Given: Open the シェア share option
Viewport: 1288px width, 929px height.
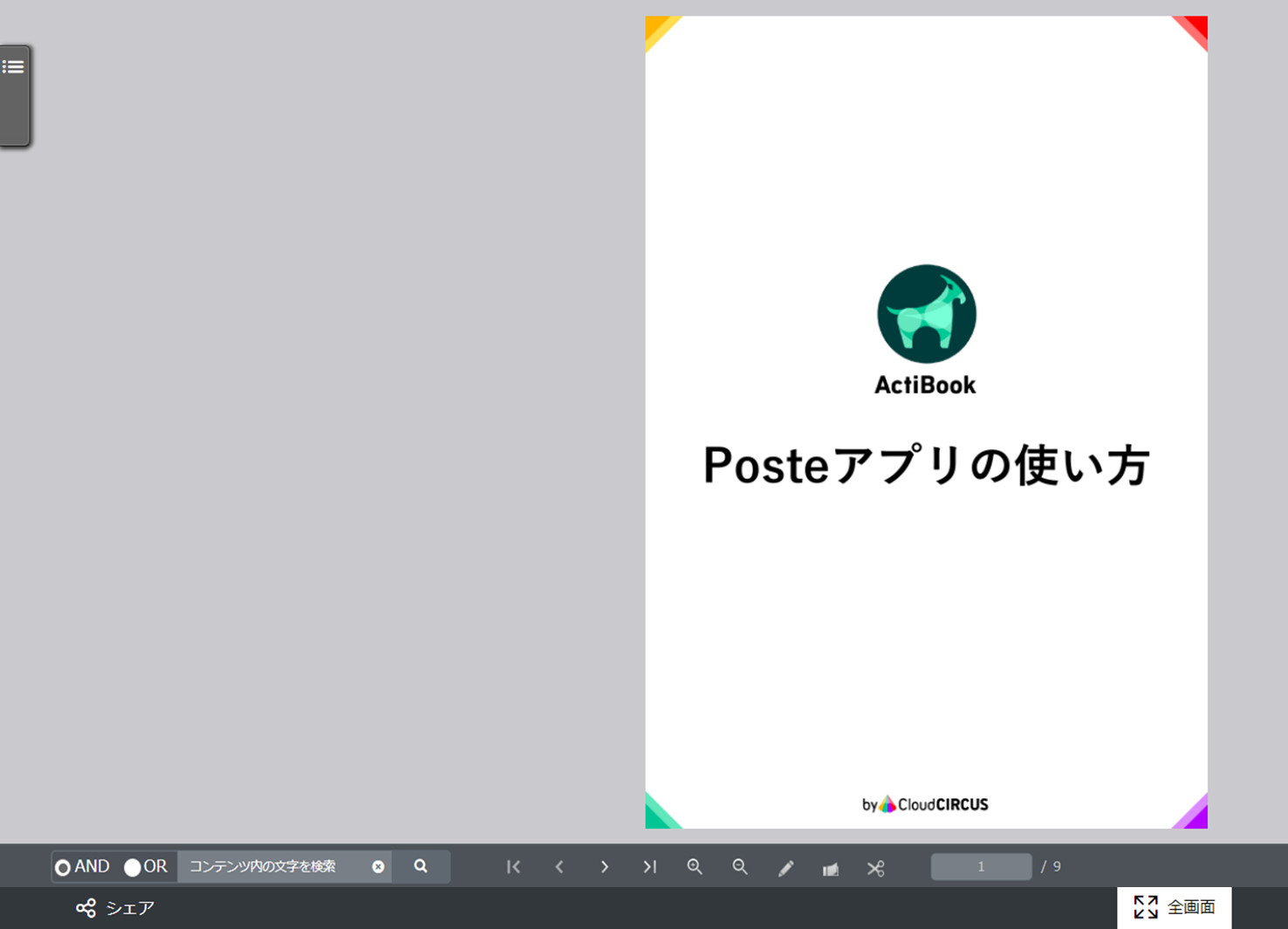Looking at the screenshot, I should tap(115, 908).
